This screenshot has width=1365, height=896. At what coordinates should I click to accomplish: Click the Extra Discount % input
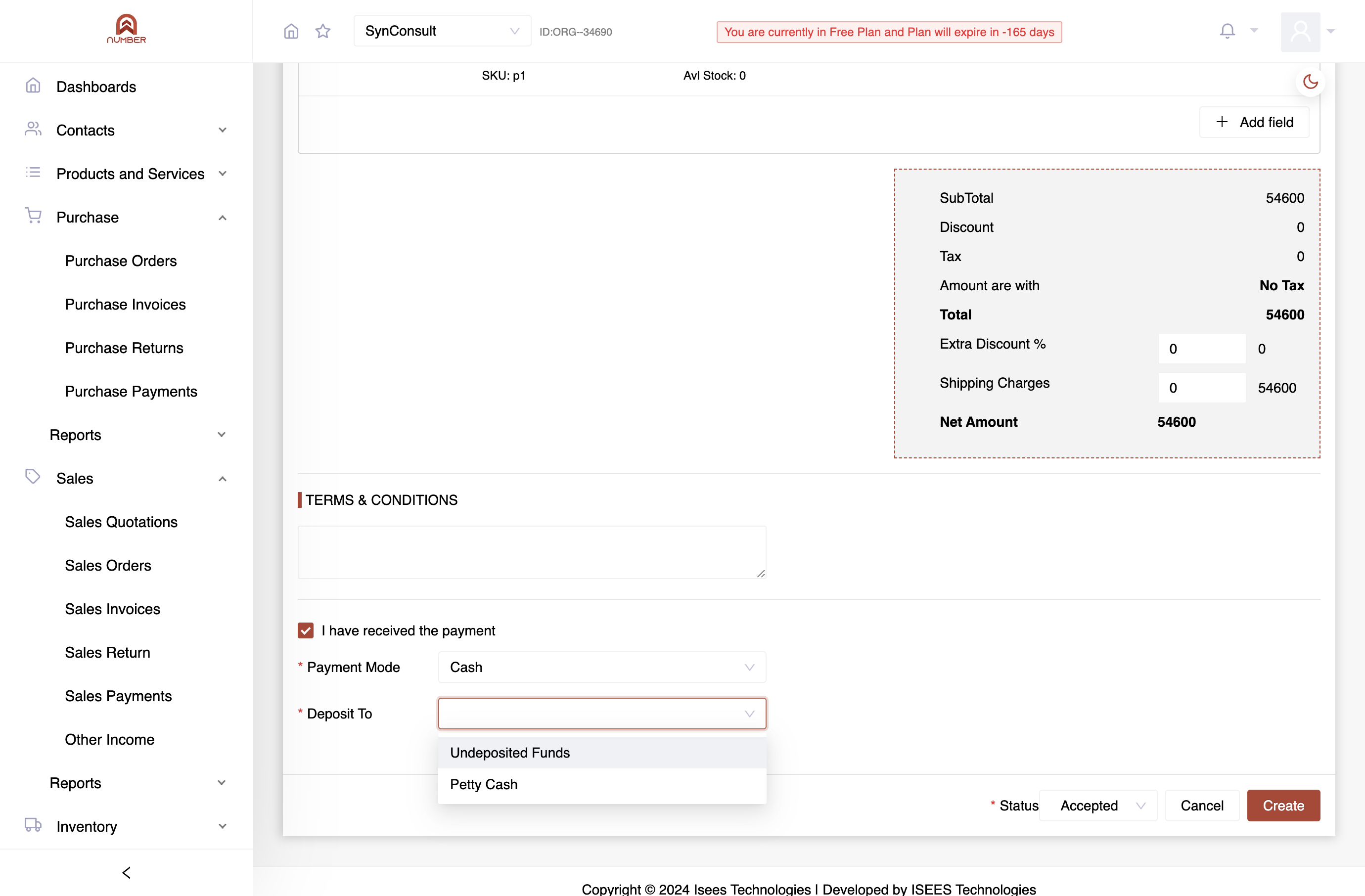click(x=1201, y=349)
